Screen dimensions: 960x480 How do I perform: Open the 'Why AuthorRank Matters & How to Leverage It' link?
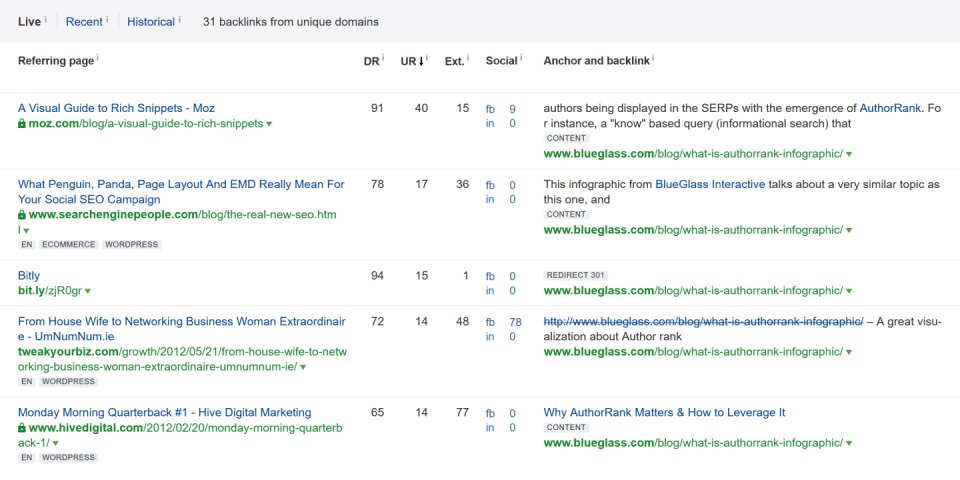[x=664, y=412]
